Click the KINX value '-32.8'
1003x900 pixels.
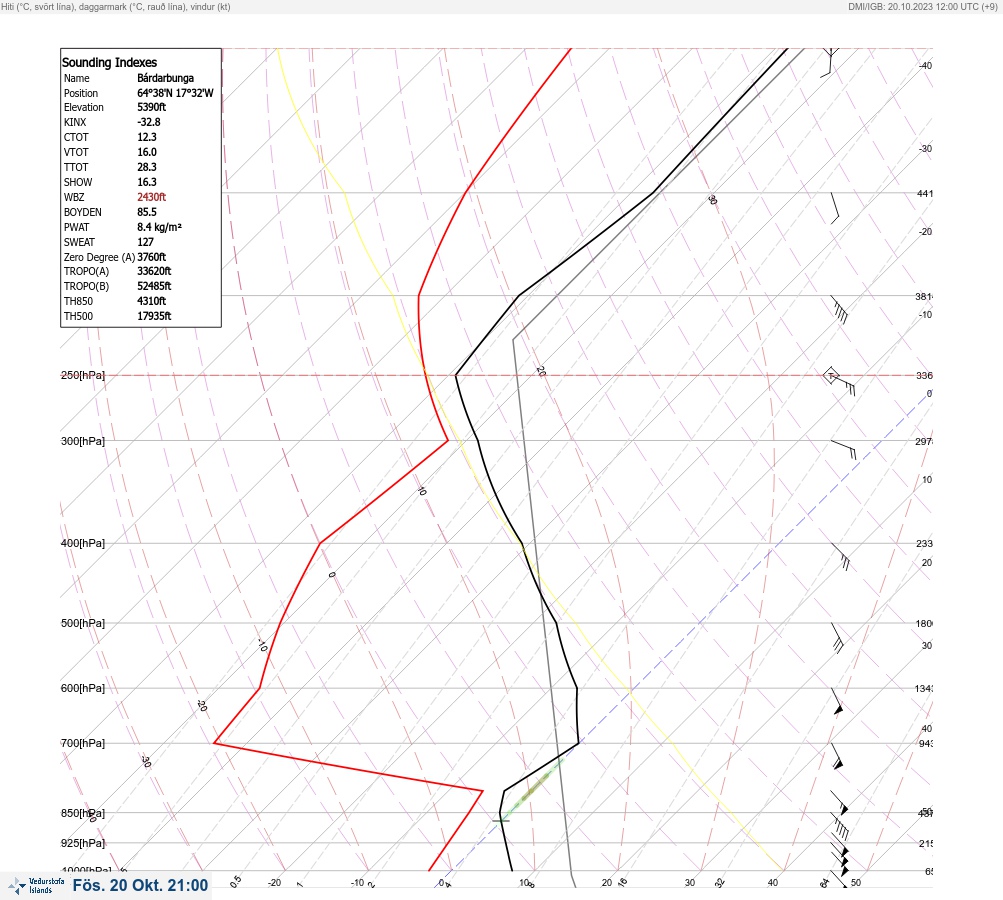(149, 122)
